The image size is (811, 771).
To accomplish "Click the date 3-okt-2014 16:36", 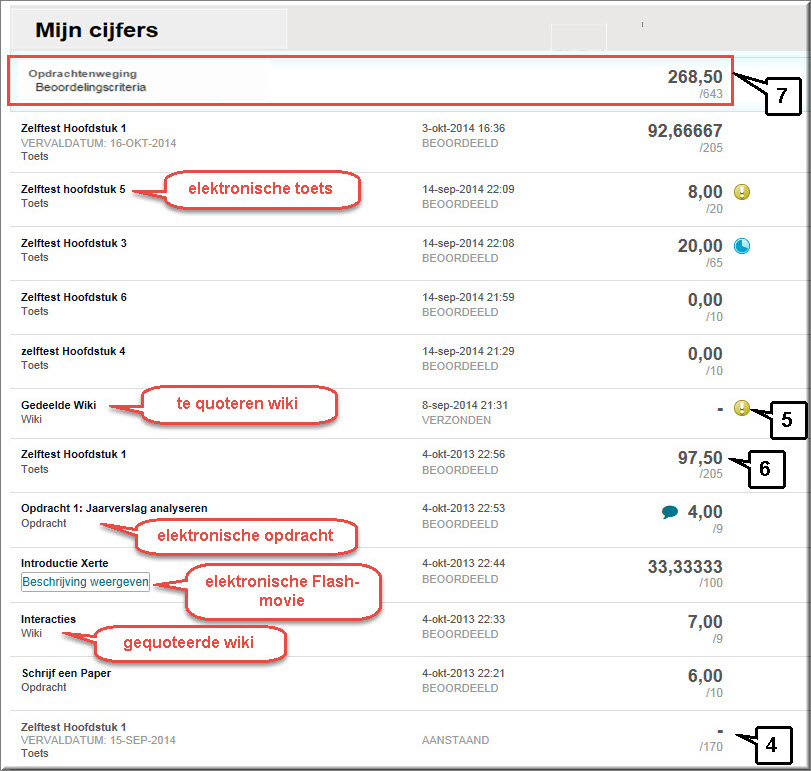I will pos(463,128).
